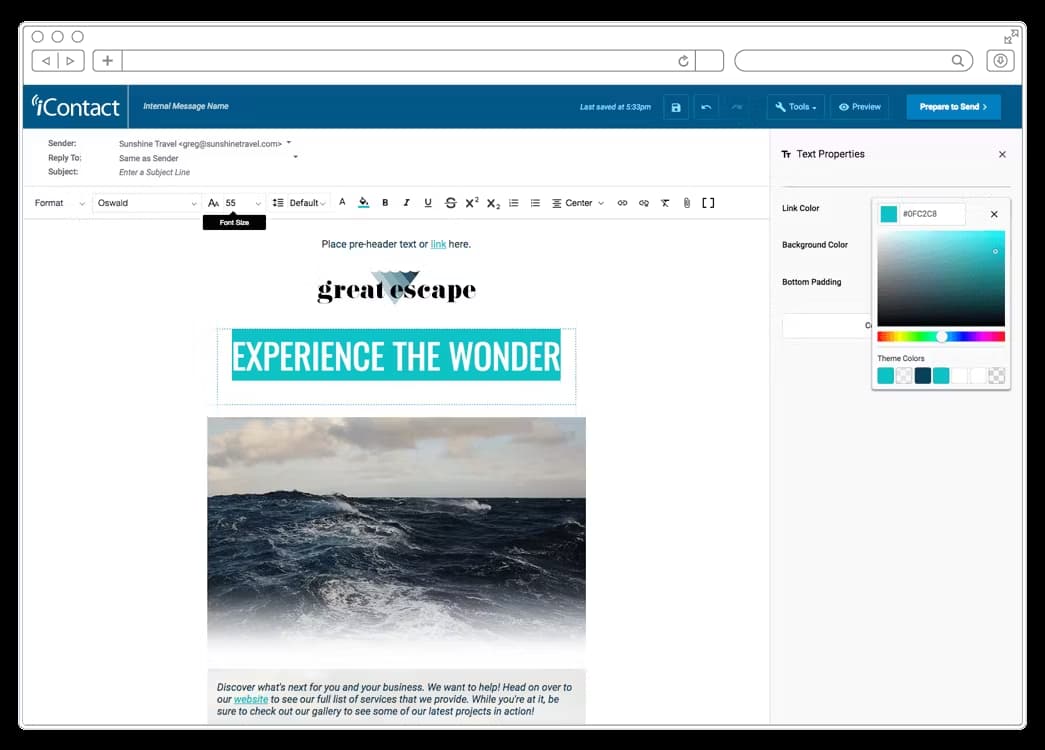Open the Oswald font family dropdown

coord(147,203)
